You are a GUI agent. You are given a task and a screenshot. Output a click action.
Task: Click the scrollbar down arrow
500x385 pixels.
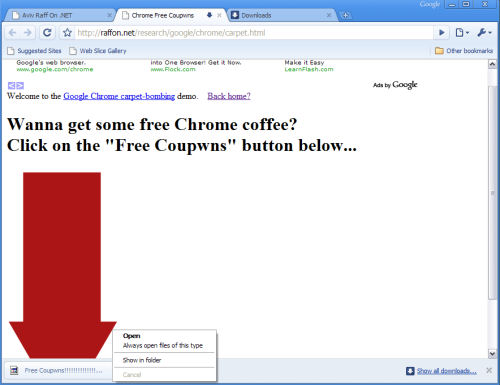[492, 354]
